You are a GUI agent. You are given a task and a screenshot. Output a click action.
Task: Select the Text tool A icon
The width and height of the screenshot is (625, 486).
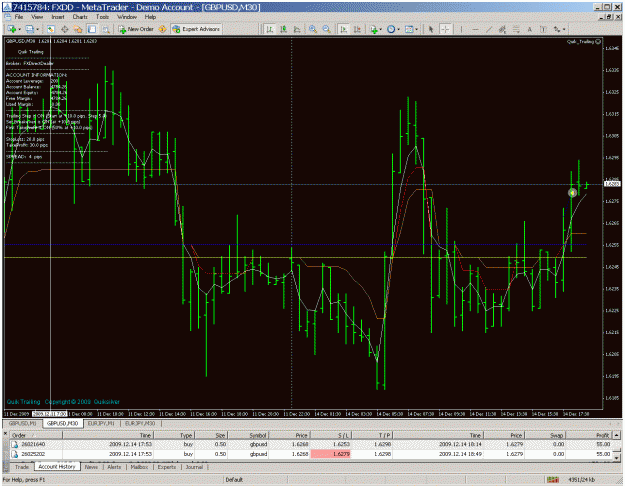coord(530,29)
